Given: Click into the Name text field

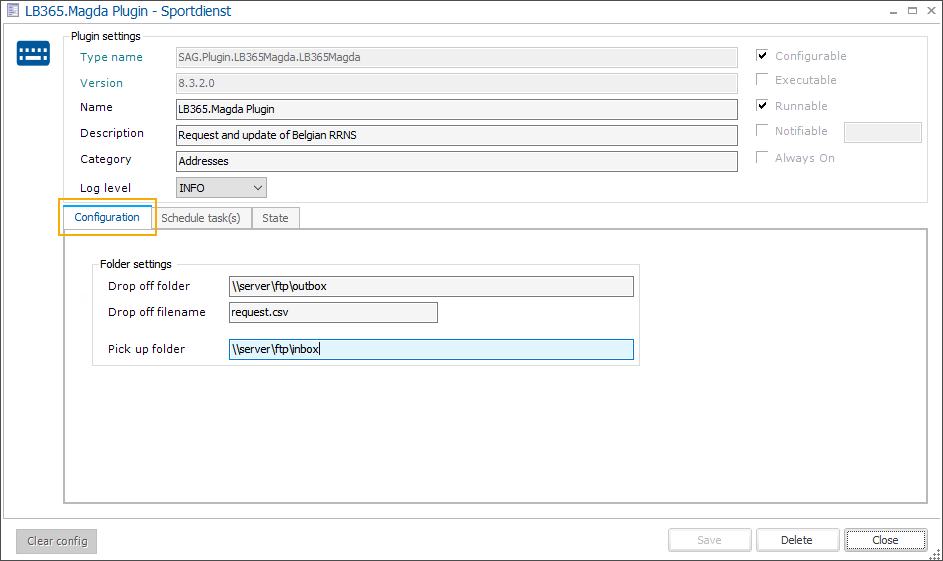Looking at the screenshot, I should [456, 109].
